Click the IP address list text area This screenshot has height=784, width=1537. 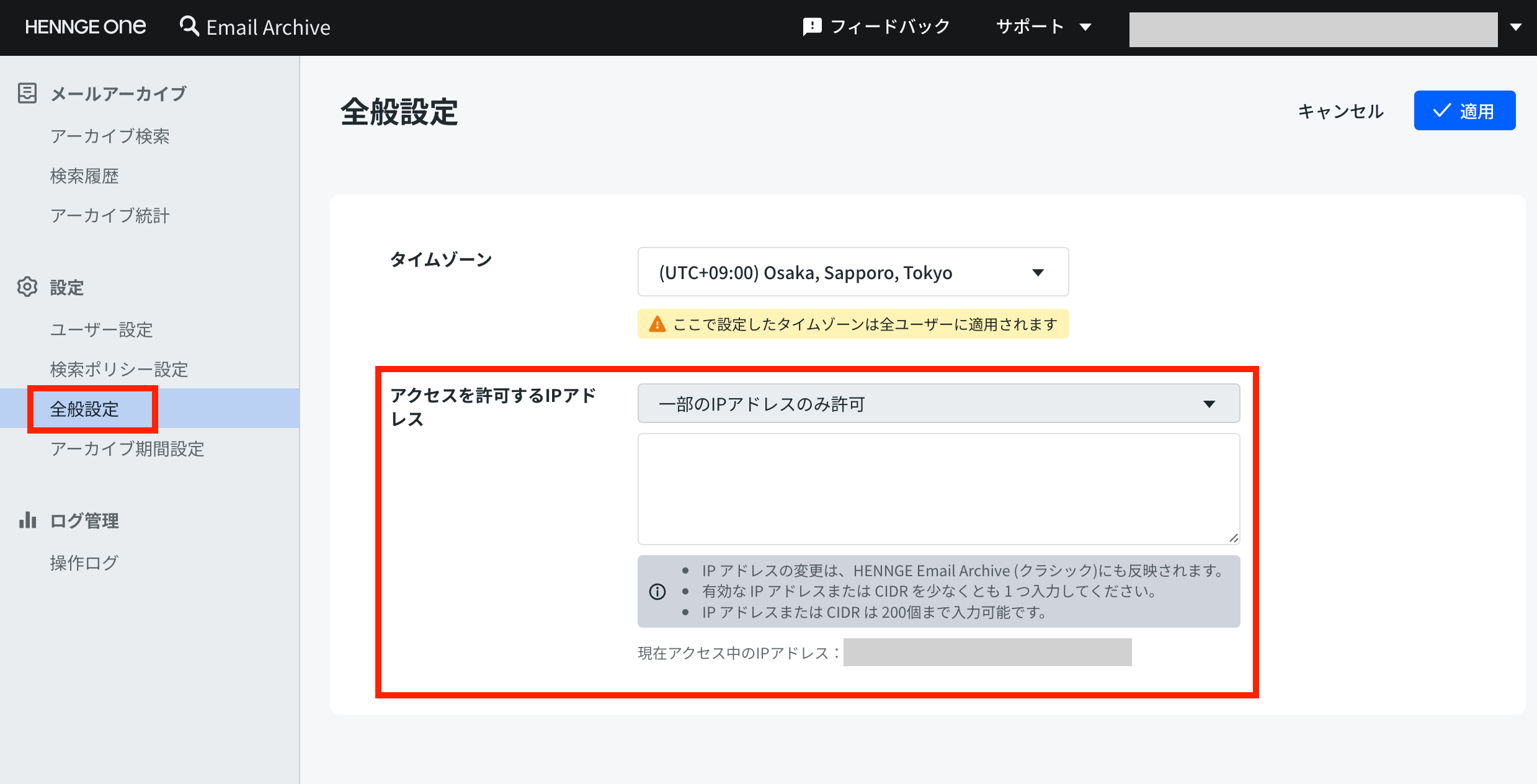coord(938,489)
